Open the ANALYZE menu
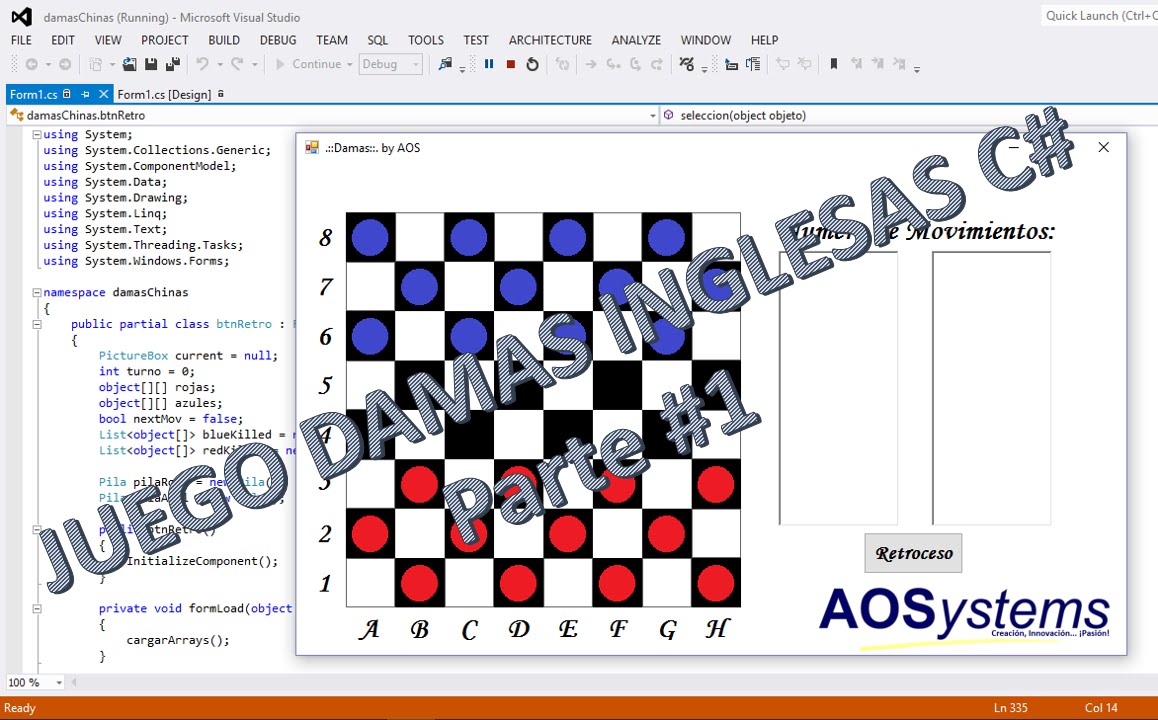 pos(636,40)
